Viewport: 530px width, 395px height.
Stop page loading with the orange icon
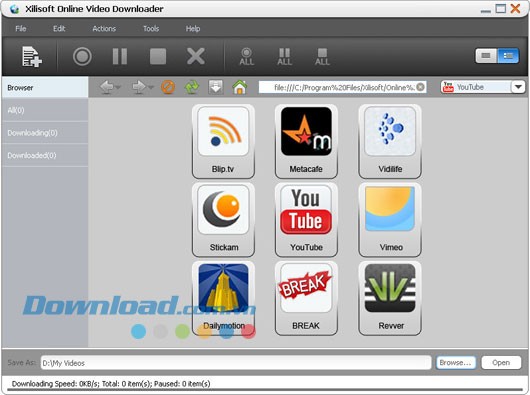coord(168,87)
